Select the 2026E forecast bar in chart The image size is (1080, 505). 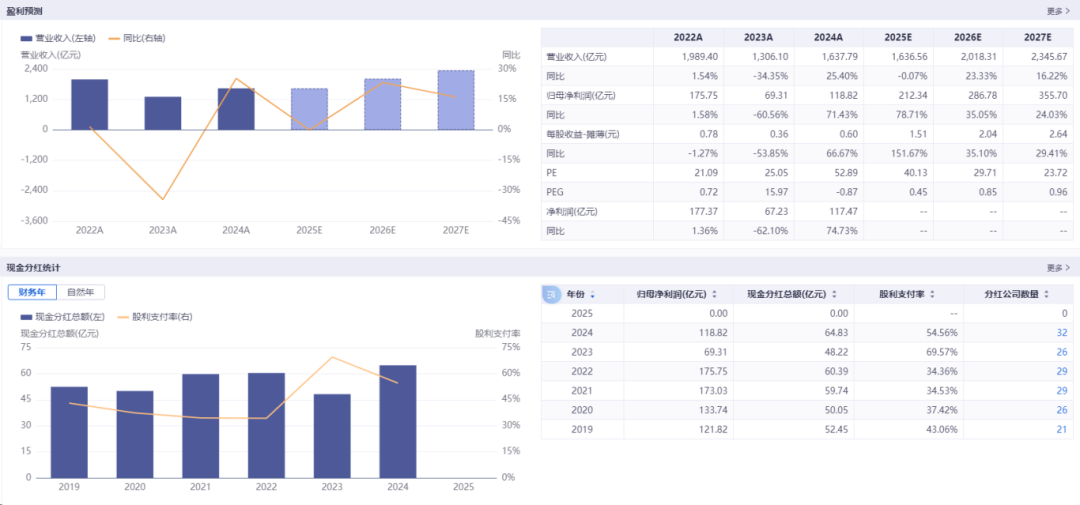382,104
